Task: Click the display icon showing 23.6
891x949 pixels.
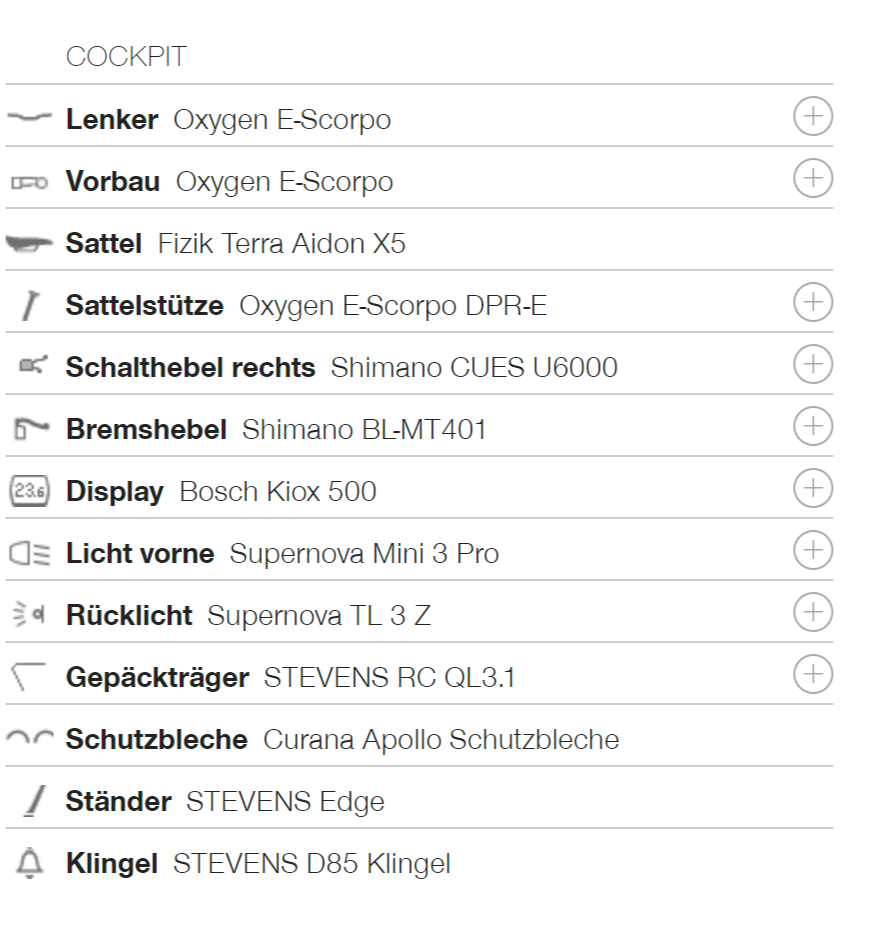Action: (29, 490)
